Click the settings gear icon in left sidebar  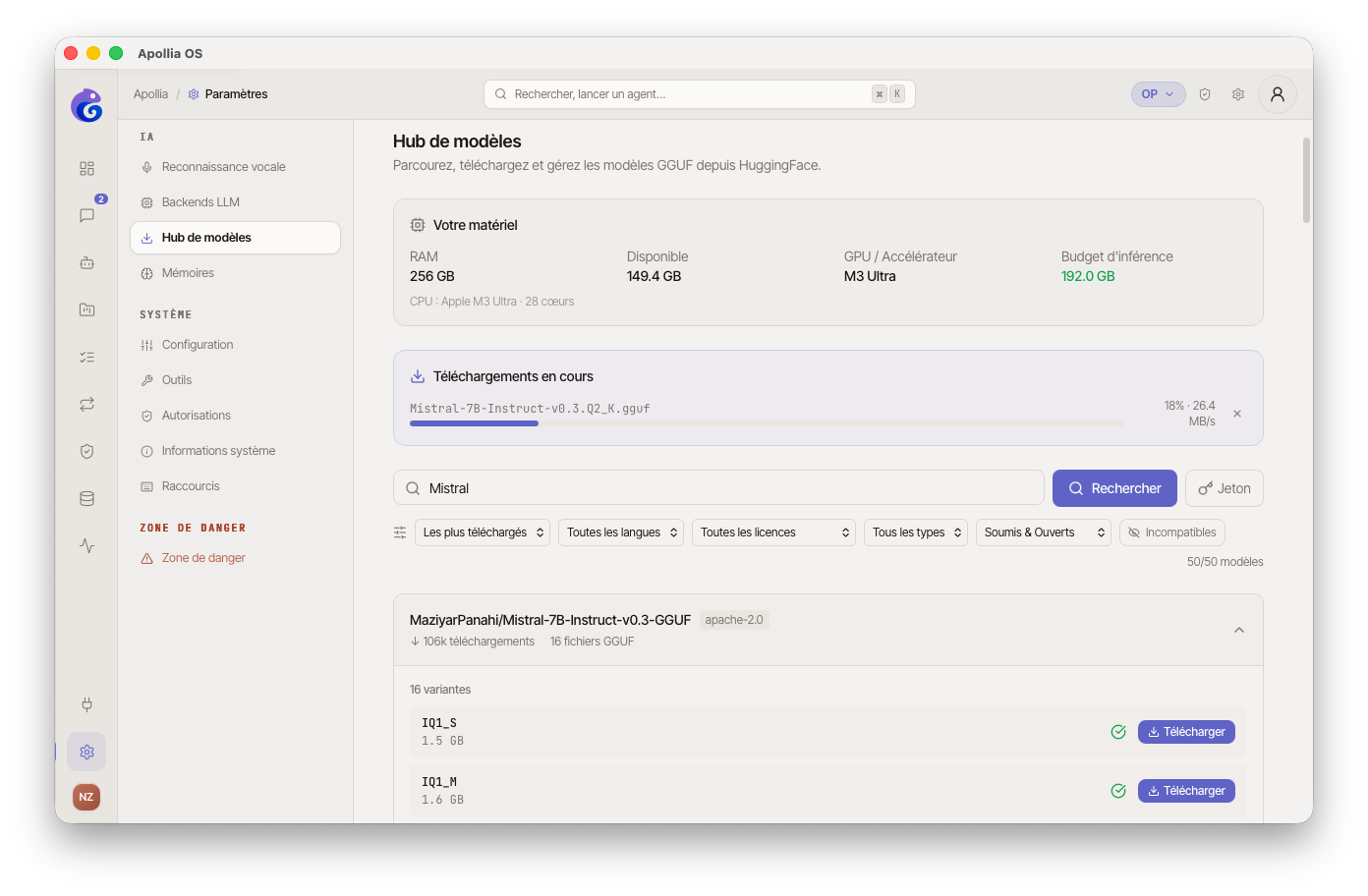86,752
